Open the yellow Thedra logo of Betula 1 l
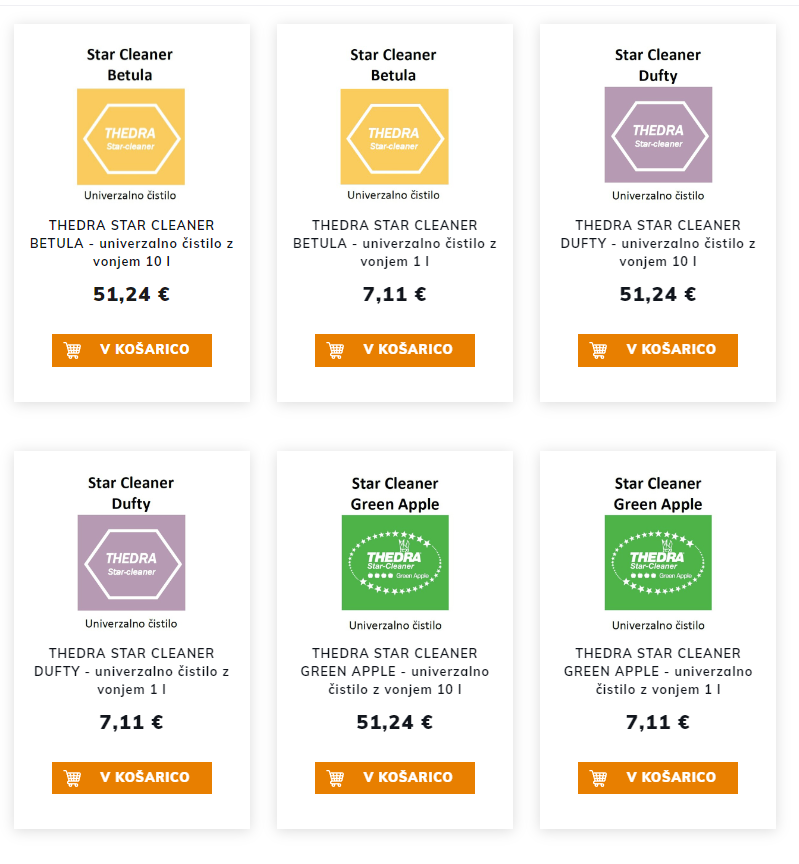This screenshot has height=864, width=799. (x=394, y=137)
